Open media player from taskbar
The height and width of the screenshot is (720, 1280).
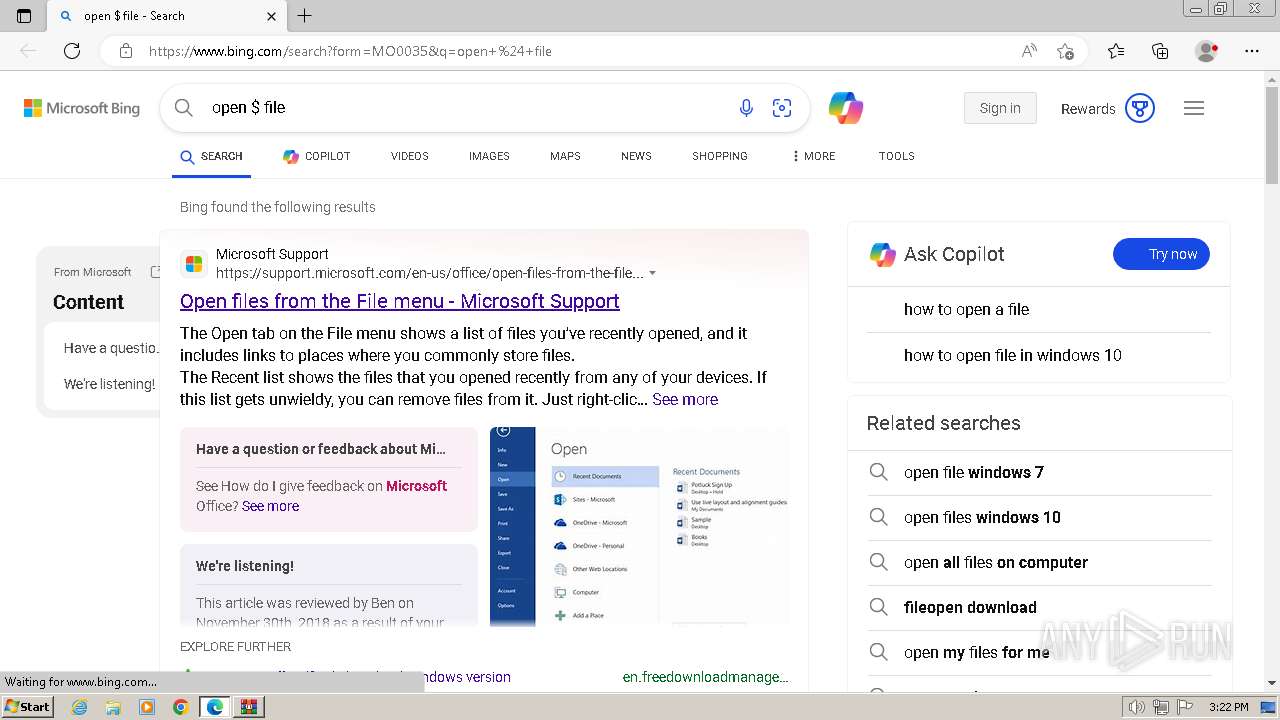147,707
